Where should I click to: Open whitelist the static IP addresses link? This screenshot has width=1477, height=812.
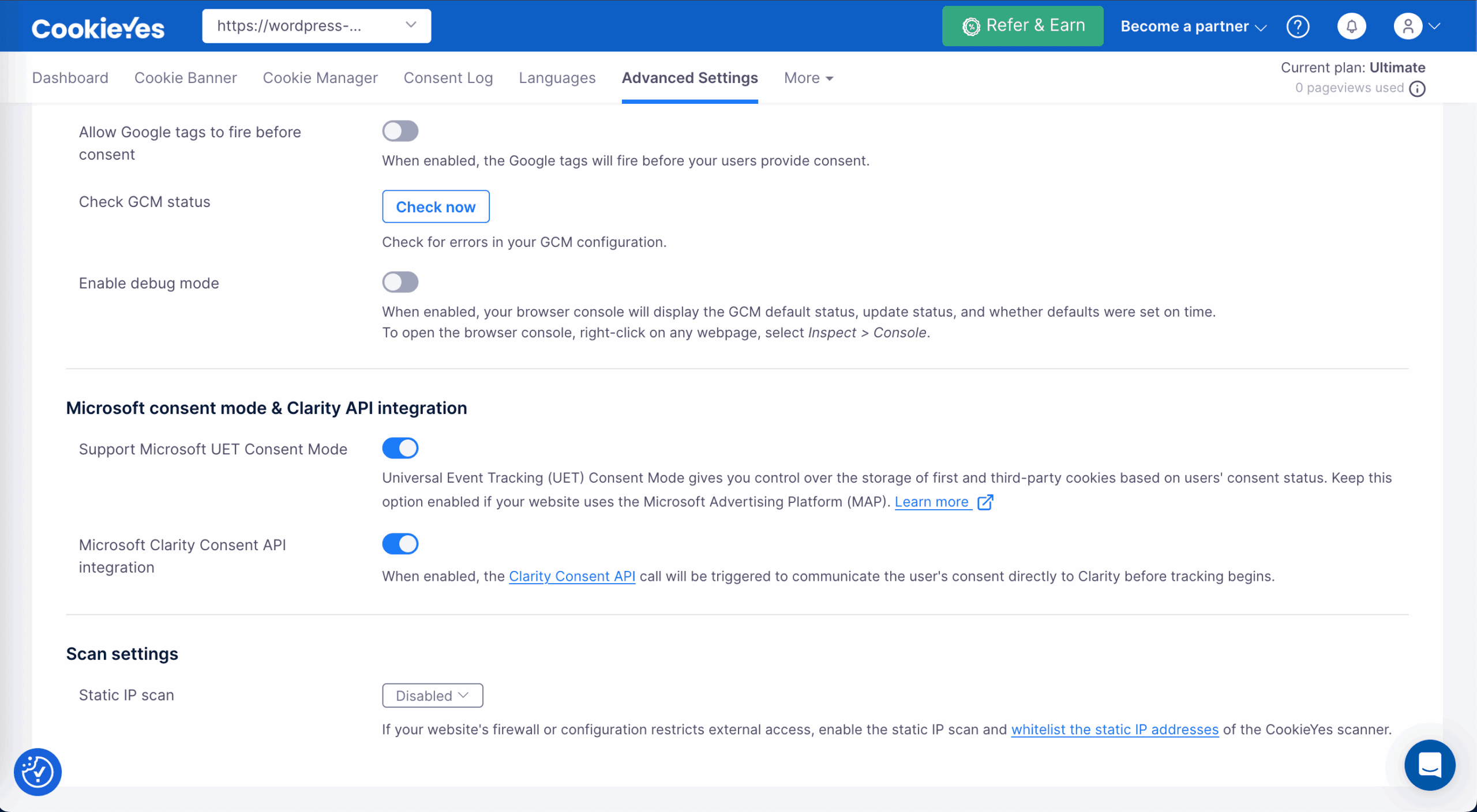click(x=1115, y=730)
